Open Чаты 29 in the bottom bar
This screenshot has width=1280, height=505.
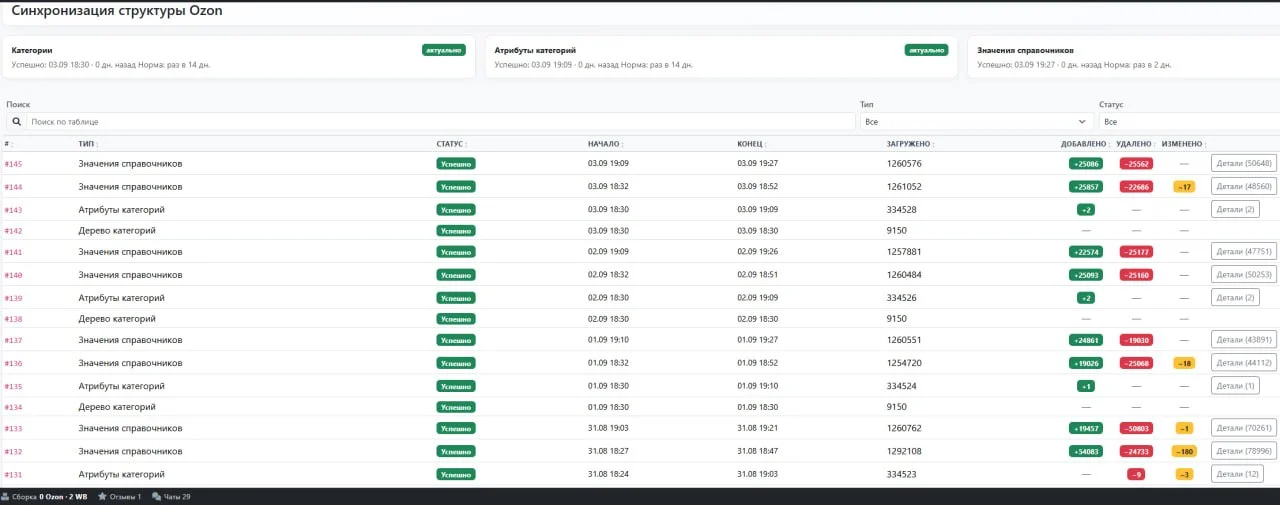coord(171,497)
